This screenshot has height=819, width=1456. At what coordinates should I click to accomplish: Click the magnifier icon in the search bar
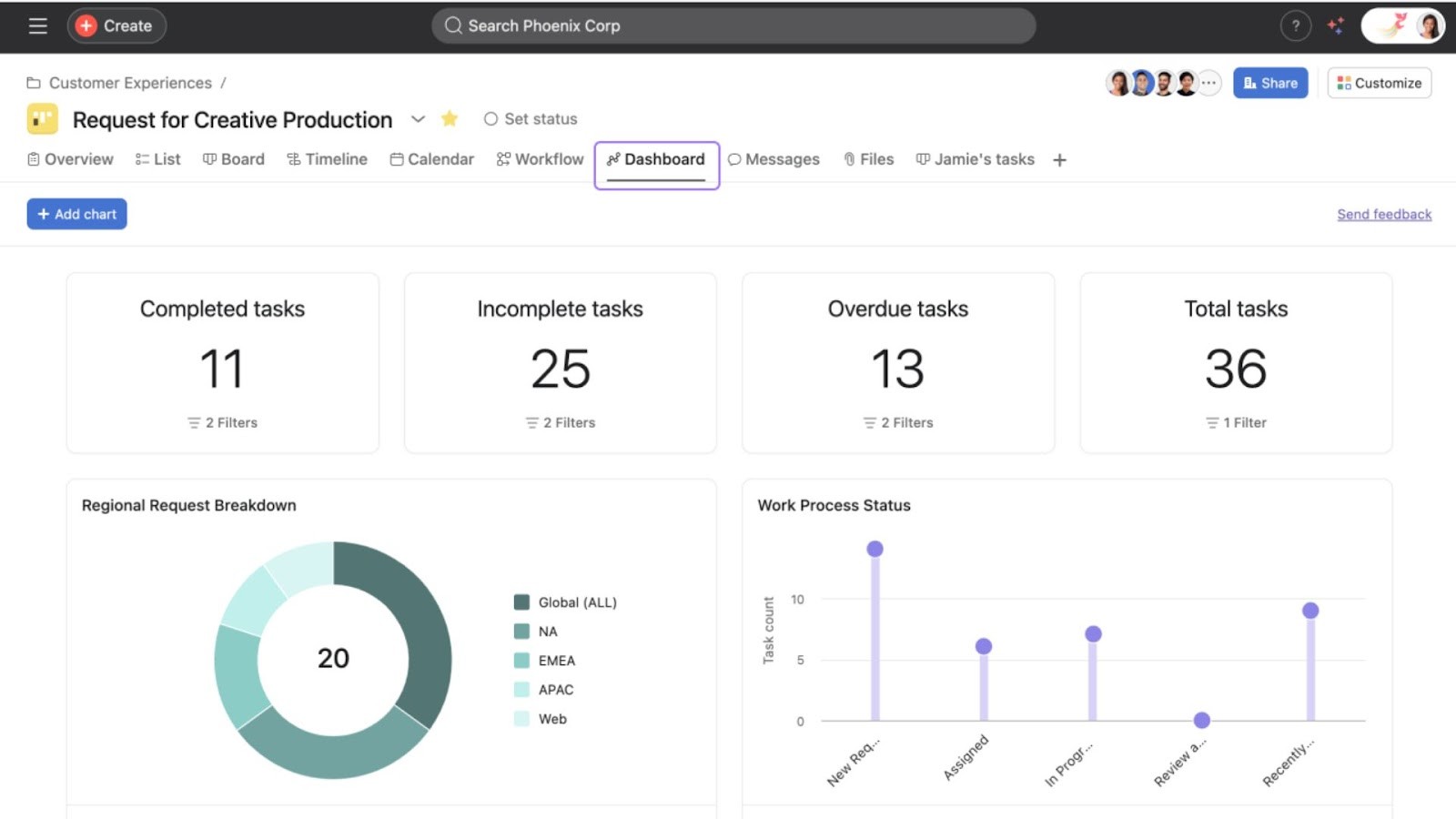pyautogui.click(x=452, y=25)
